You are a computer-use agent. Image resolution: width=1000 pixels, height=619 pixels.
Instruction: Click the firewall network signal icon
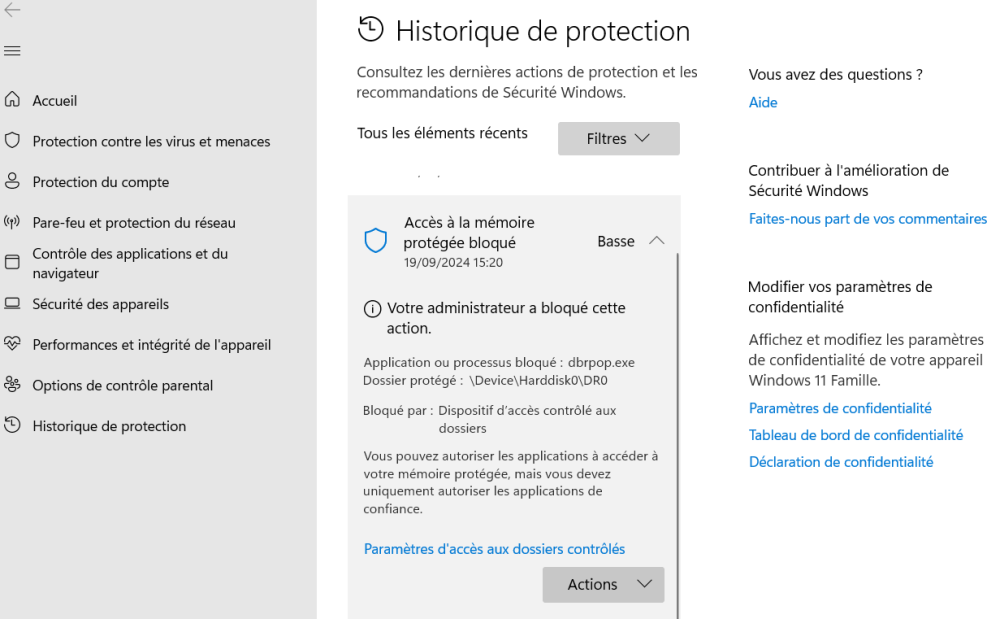point(12,223)
